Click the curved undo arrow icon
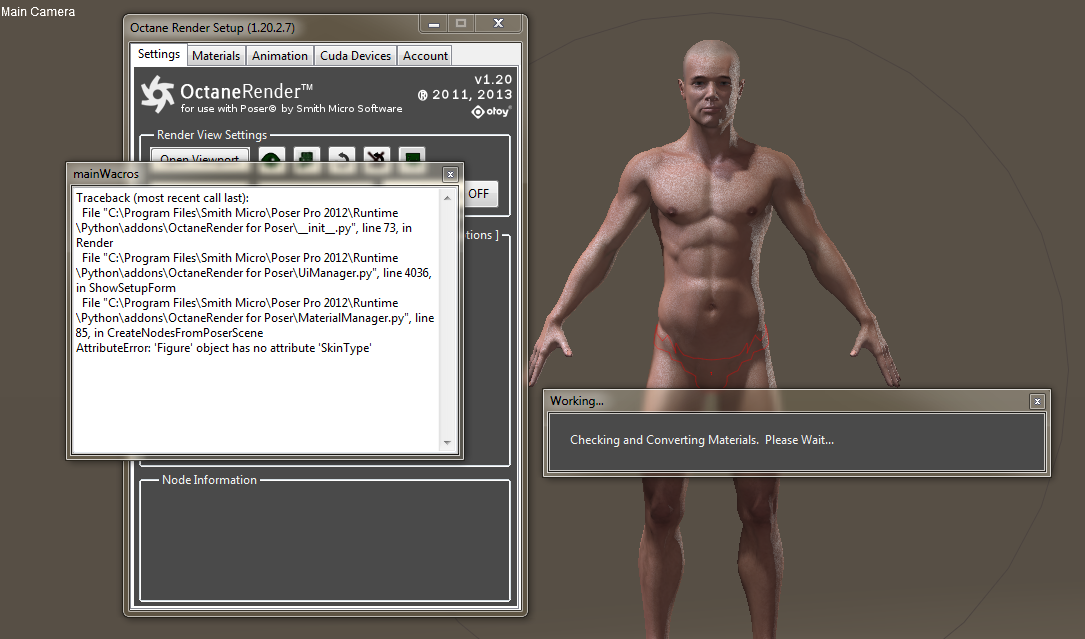The width and height of the screenshot is (1085, 639). 342,156
